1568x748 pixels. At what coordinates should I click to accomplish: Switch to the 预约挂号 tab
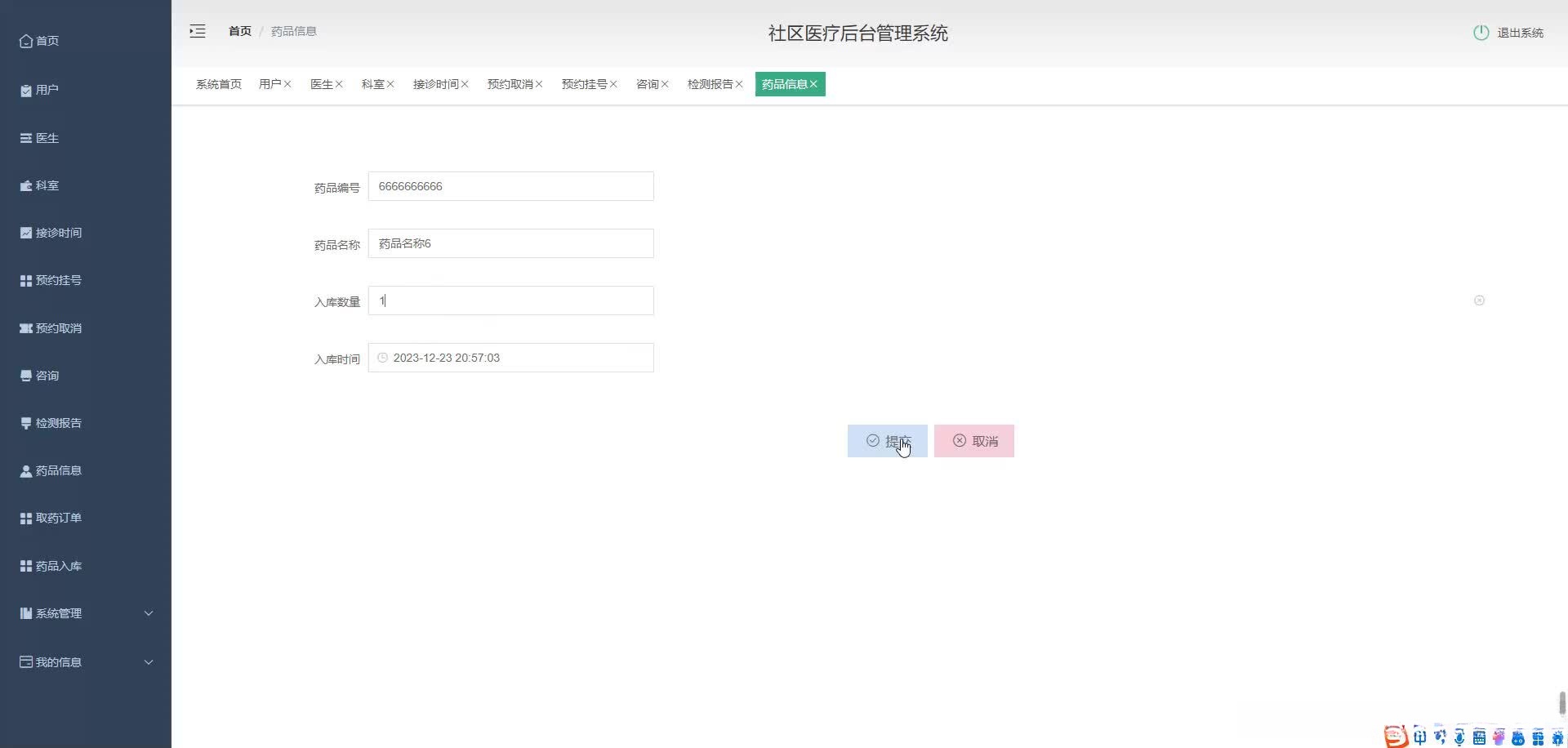(585, 83)
